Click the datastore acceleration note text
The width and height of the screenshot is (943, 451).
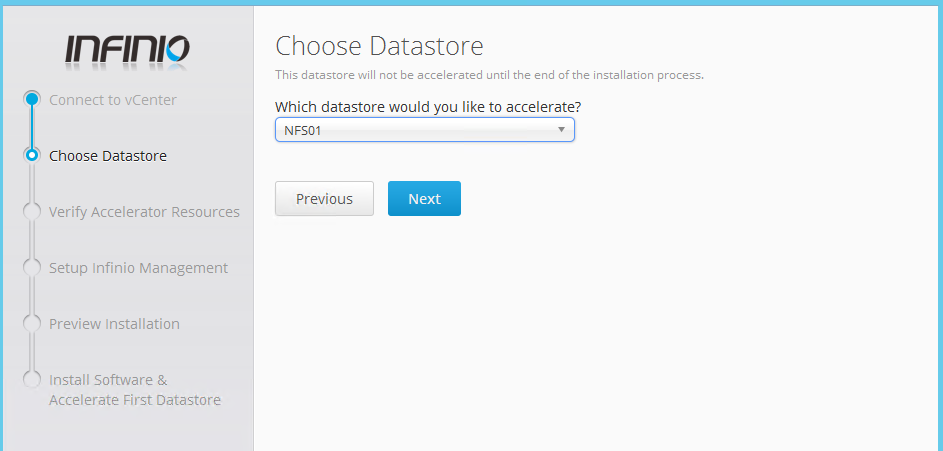tap(489, 75)
